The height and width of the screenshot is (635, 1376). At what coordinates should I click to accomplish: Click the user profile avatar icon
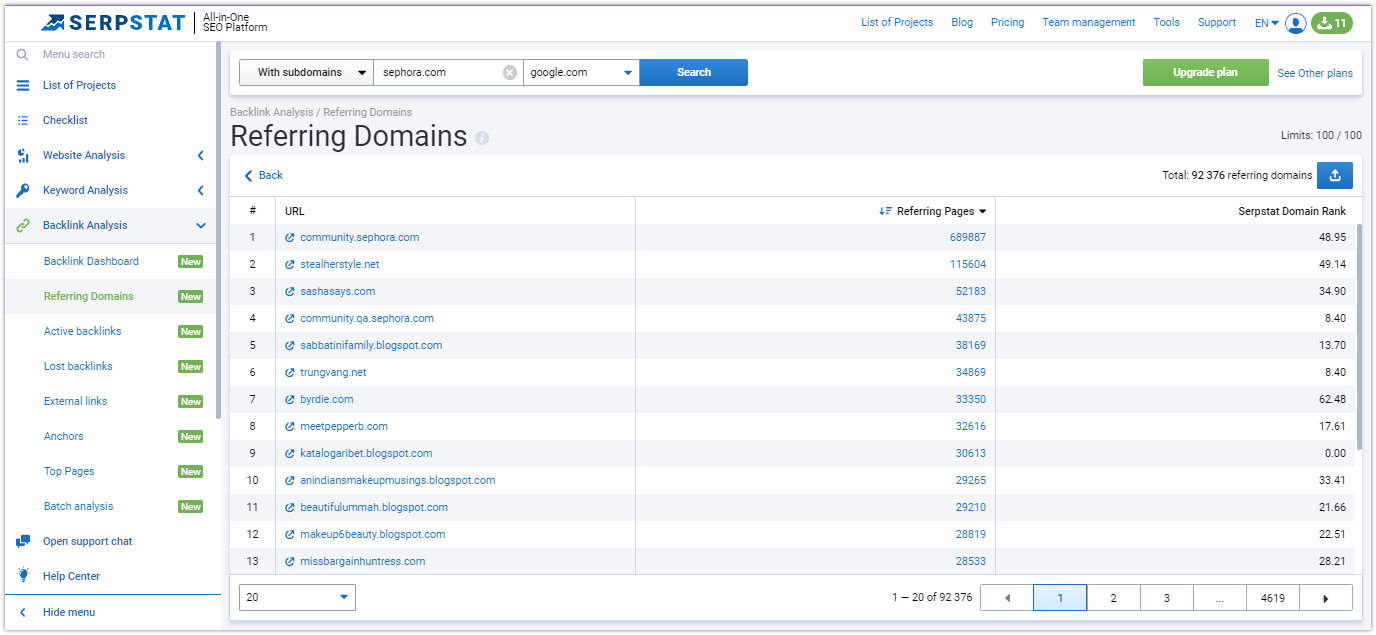(1296, 23)
